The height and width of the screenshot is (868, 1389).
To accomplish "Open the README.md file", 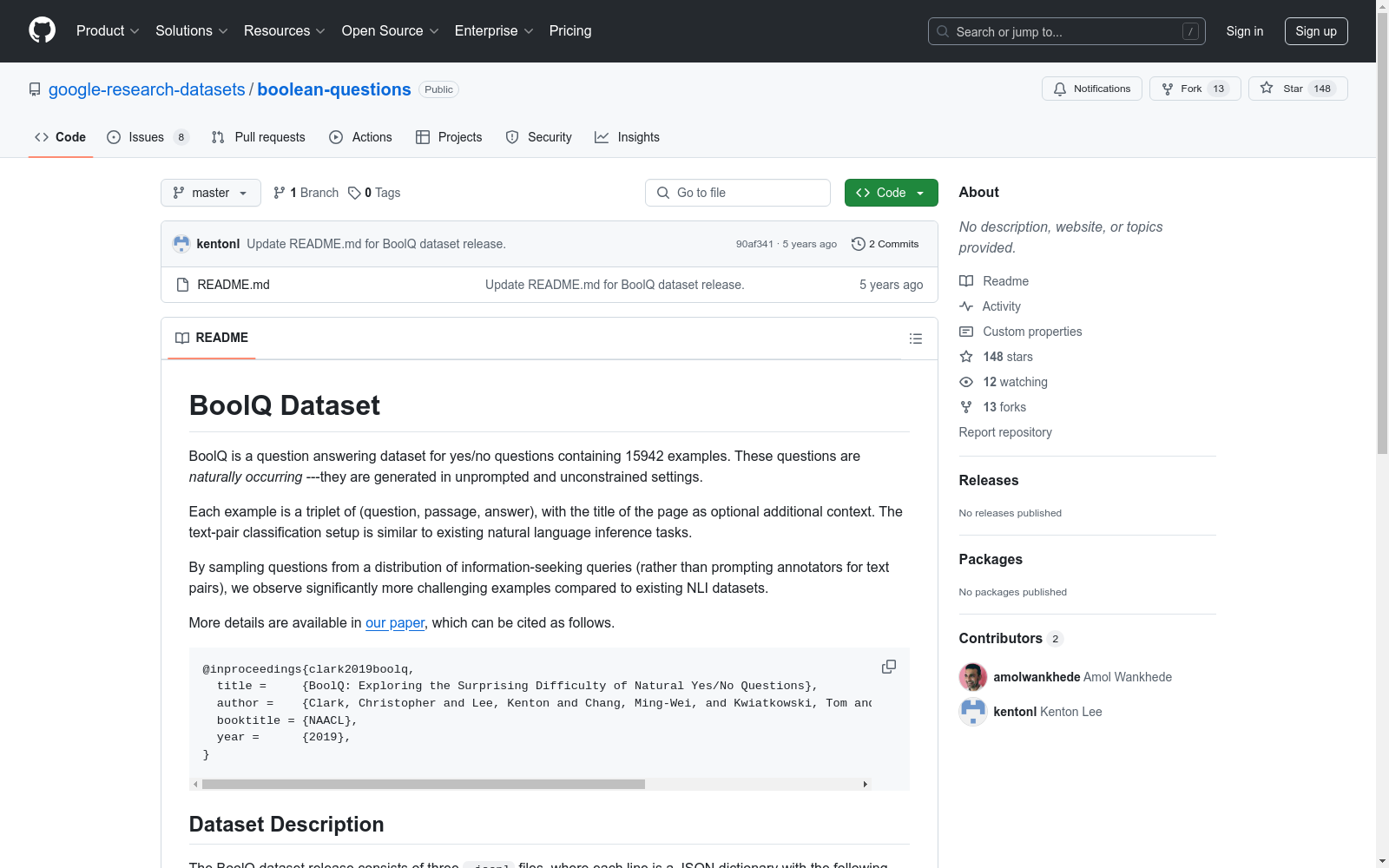I will pos(234,285).
